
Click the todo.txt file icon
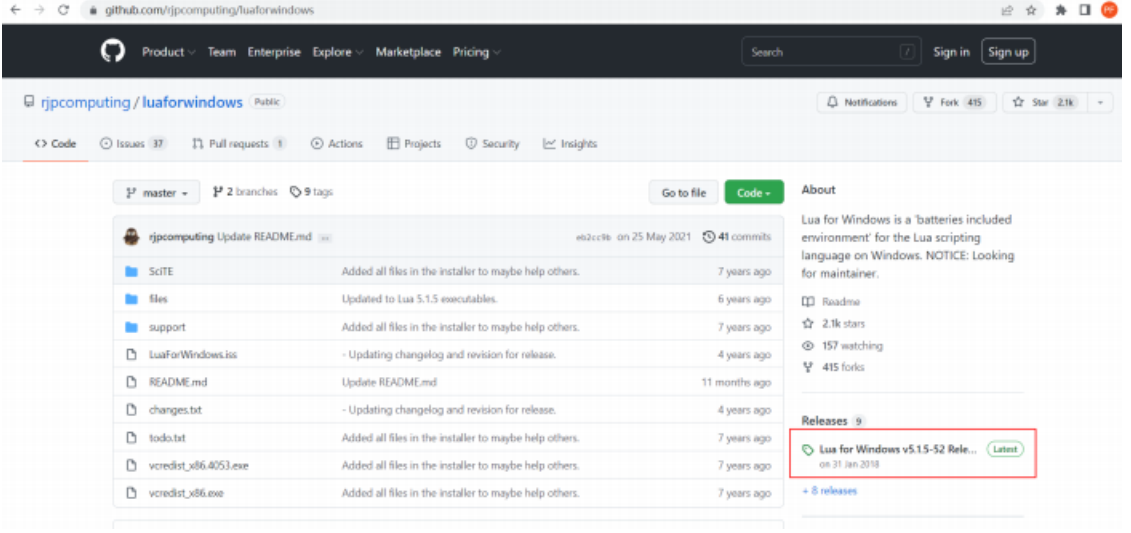[x=131, y=438]
